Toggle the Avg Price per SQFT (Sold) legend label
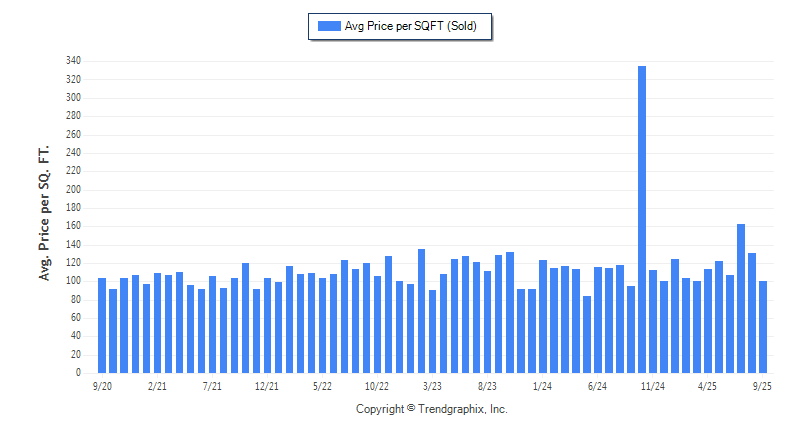The height and width of the screenshot is (434, 800). click(412, 27)
